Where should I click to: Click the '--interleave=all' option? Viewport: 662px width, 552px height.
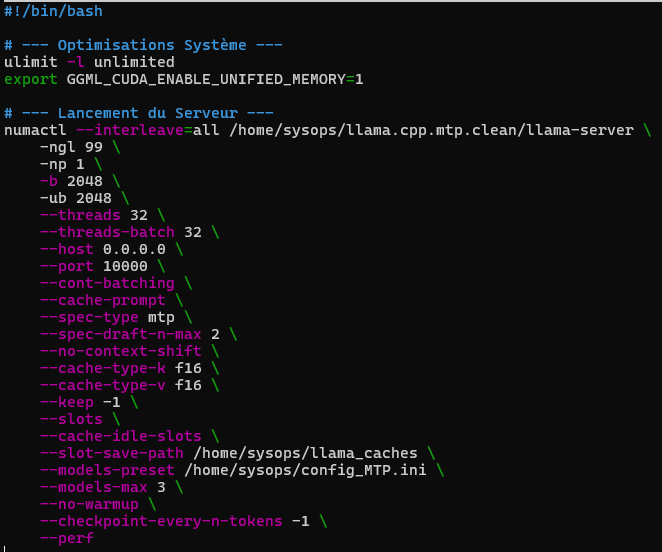click(148, 130)
